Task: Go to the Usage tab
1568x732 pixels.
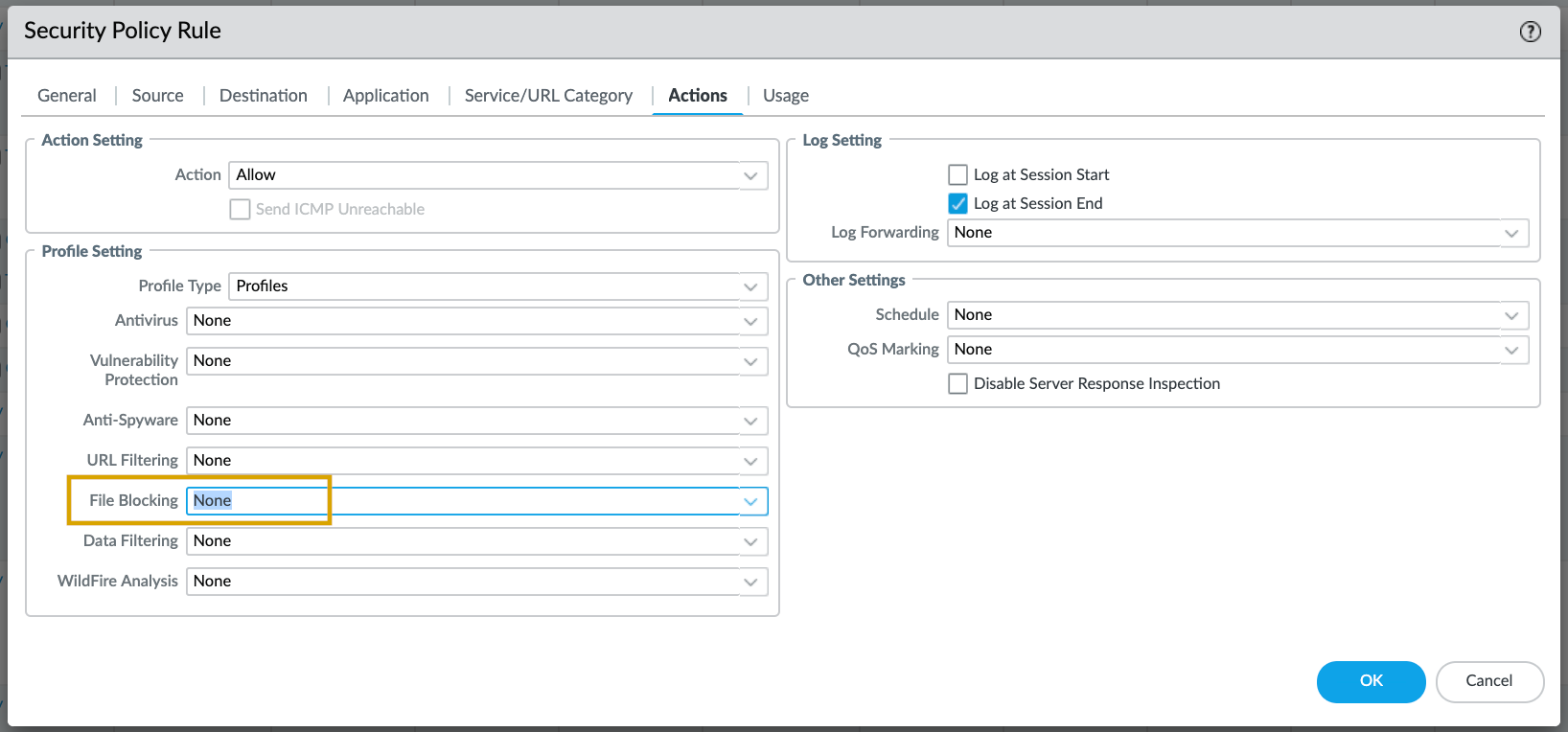Action: coord(785,96)
